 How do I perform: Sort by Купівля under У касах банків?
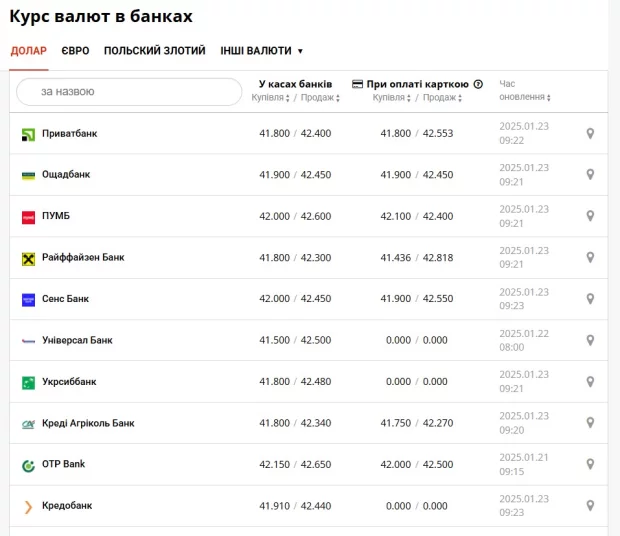tap(271, 98)
